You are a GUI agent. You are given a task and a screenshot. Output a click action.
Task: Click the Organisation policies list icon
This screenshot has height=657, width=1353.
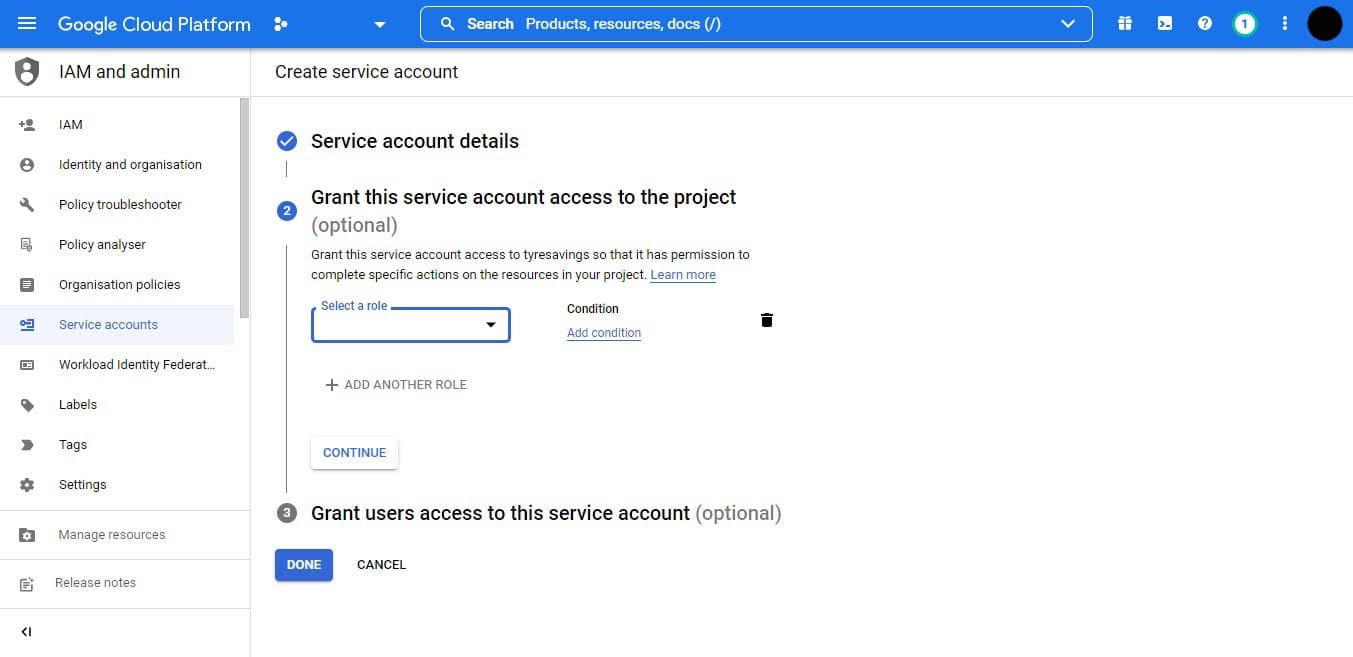pyautogui.click(x=27, y=285)
